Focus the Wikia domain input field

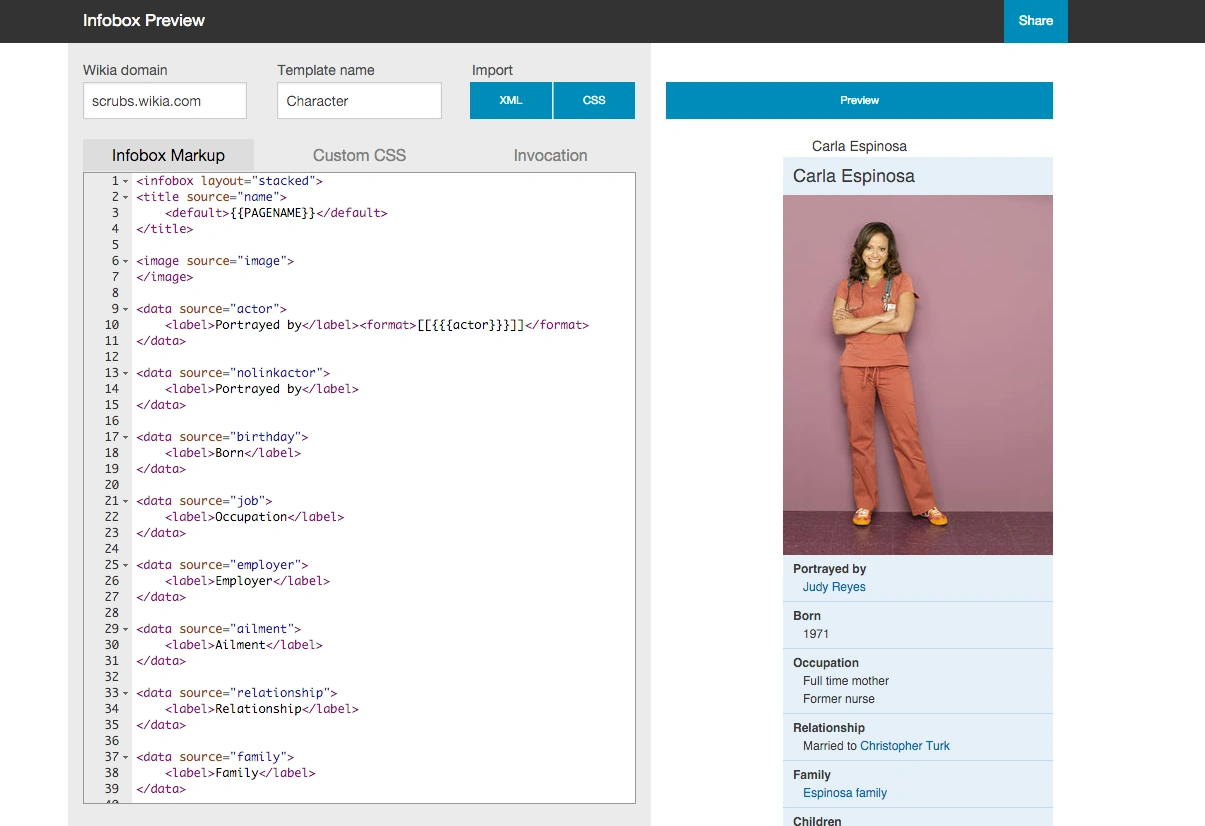[164, 101]
